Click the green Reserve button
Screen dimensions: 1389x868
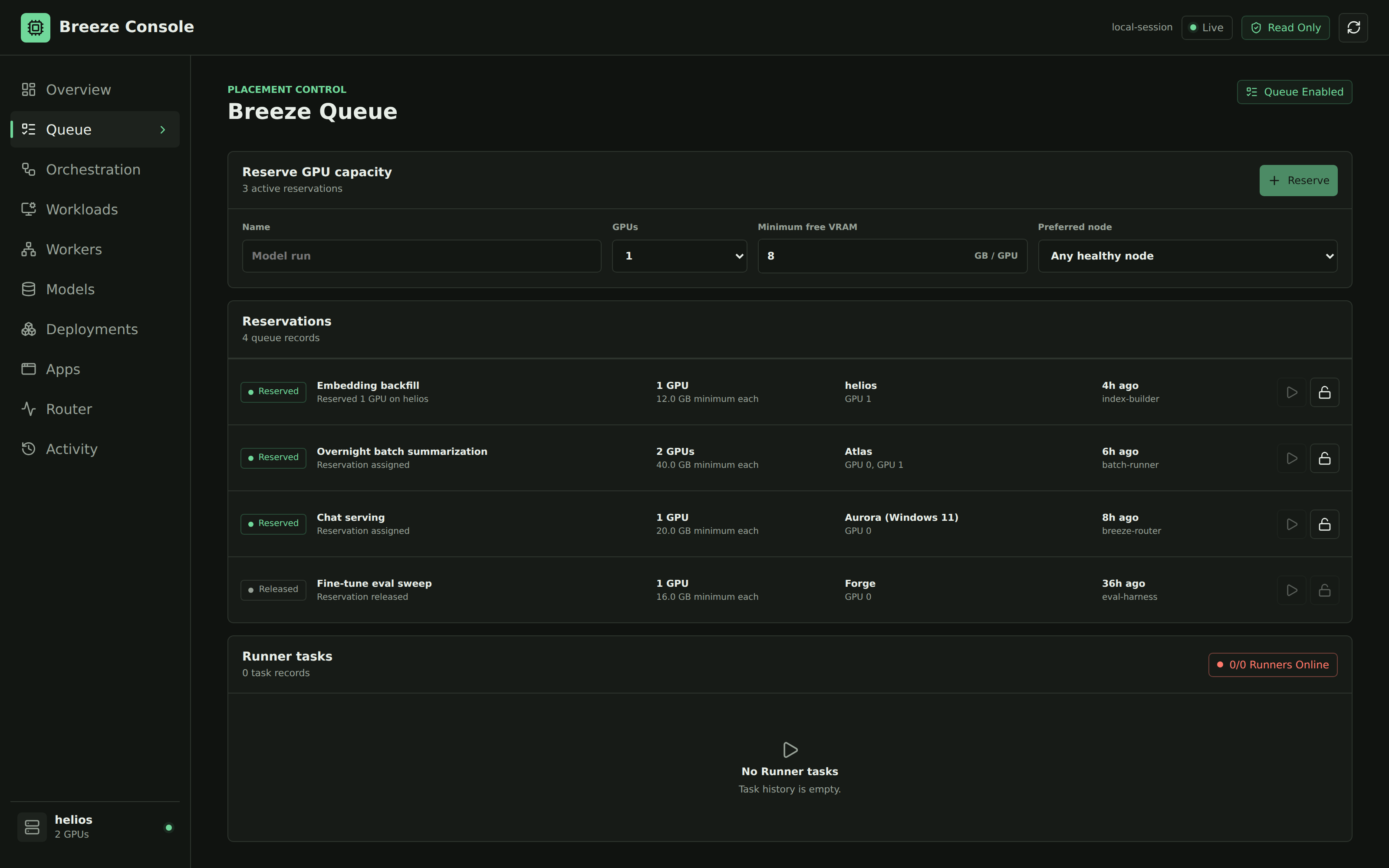click(1298, 181)
